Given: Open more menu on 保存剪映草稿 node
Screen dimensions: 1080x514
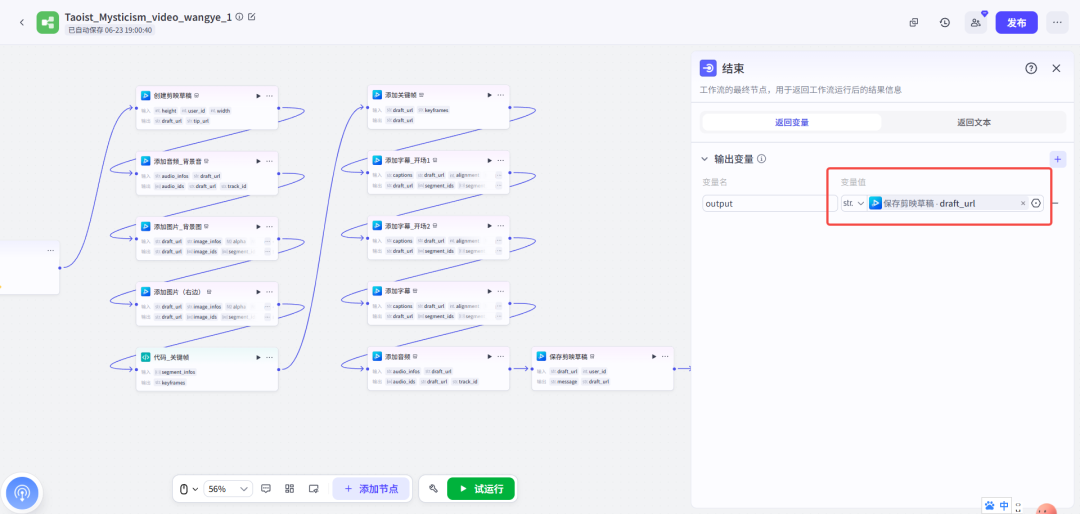Looking at the screenshot, I should (665, 356).
